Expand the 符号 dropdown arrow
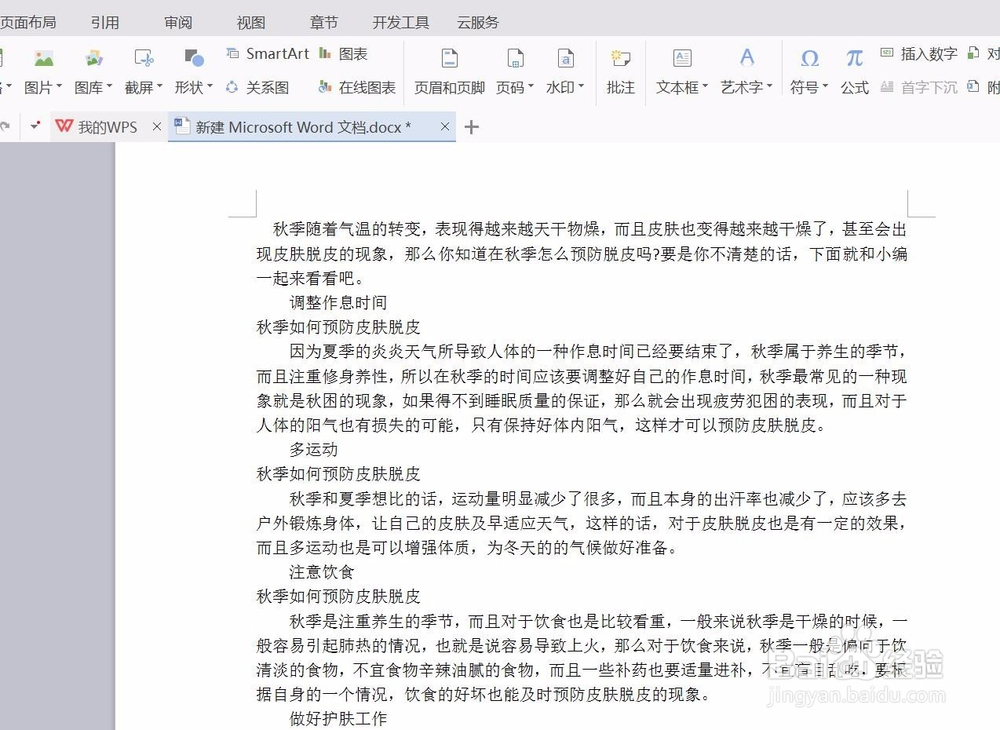The image size is (1000, 730). pos(825,85)
